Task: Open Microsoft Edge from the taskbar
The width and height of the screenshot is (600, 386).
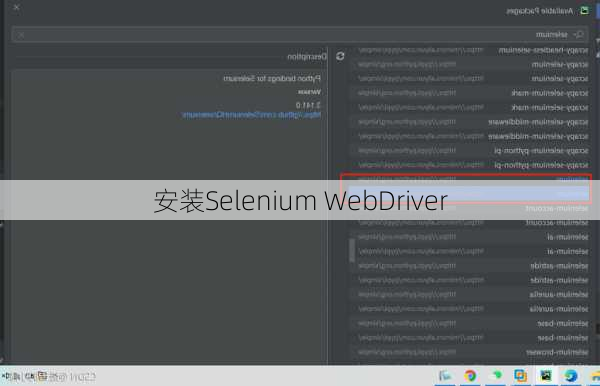Action: 571,376
